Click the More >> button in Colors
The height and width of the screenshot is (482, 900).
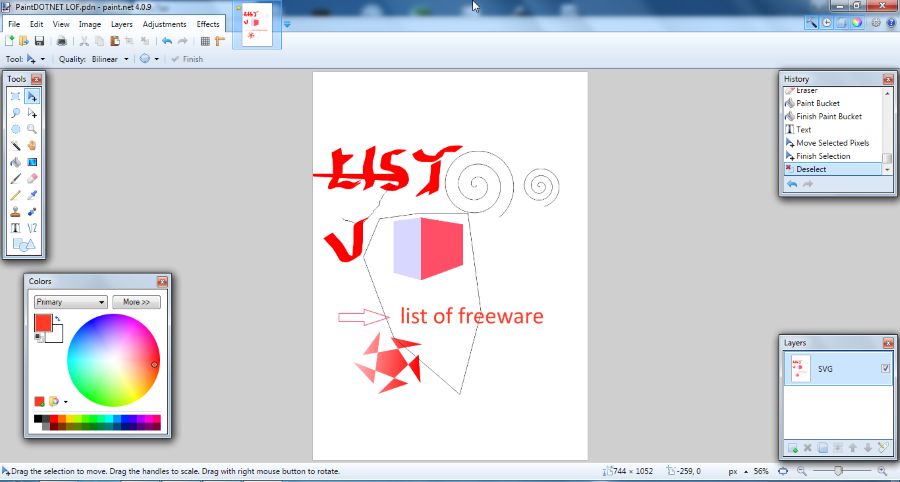136,302
